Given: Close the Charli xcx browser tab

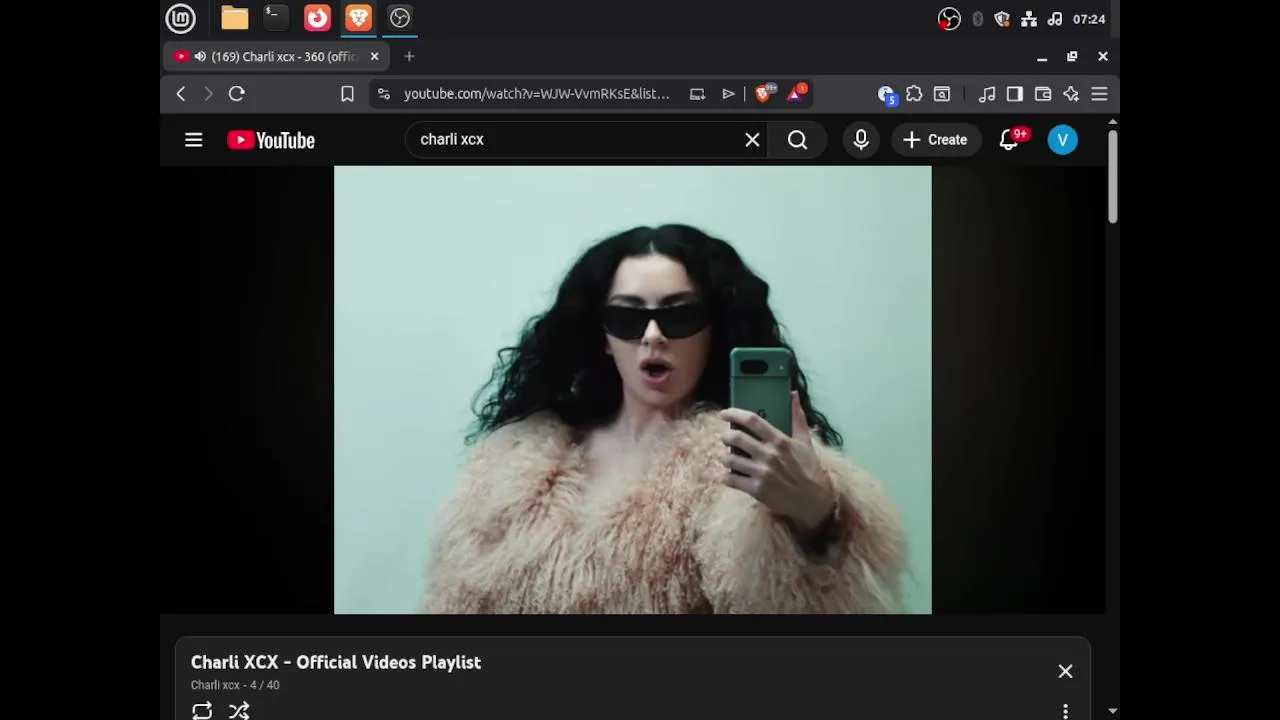Looking at the screenshot, I should (x=375, y=57).
